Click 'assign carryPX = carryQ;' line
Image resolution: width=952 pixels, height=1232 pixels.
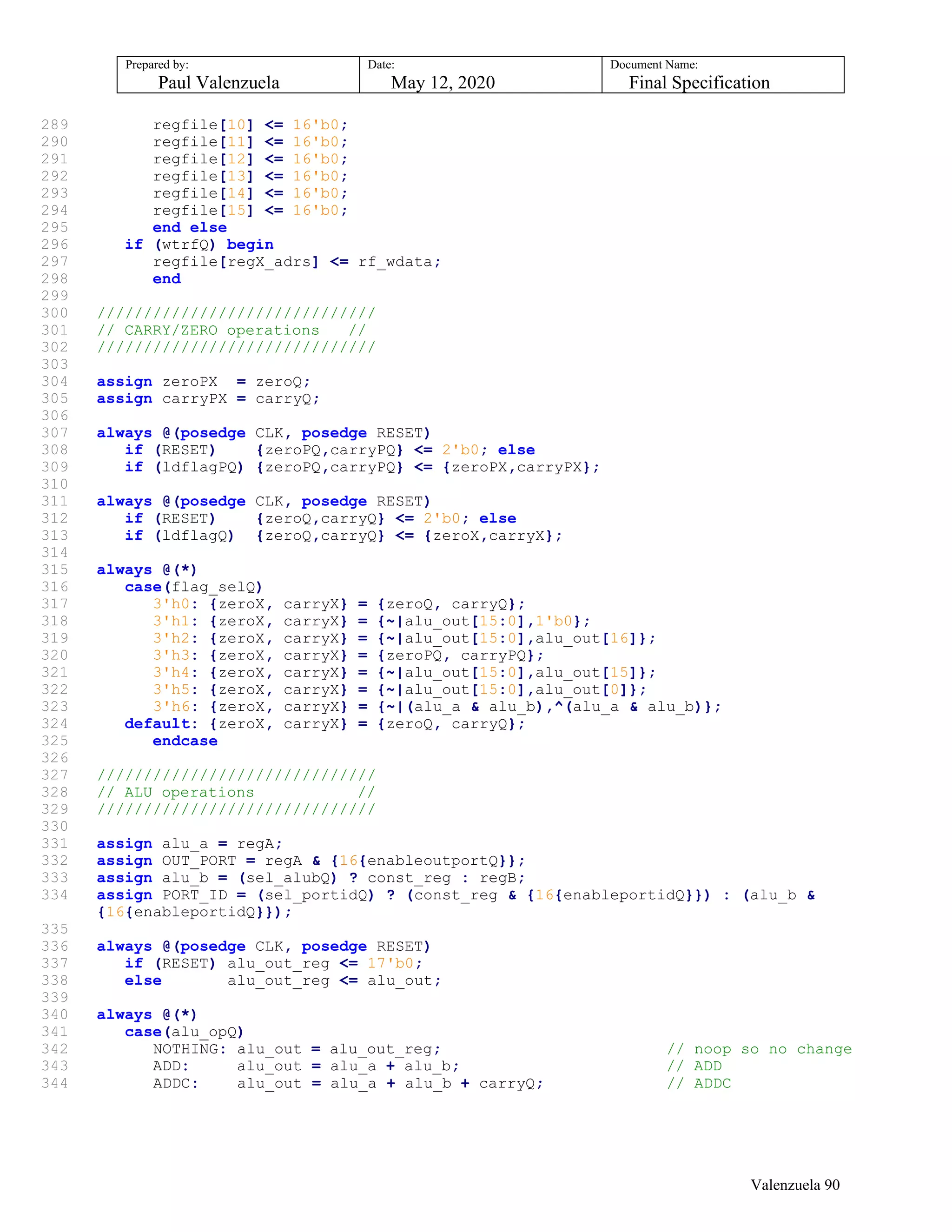point(208,399)
